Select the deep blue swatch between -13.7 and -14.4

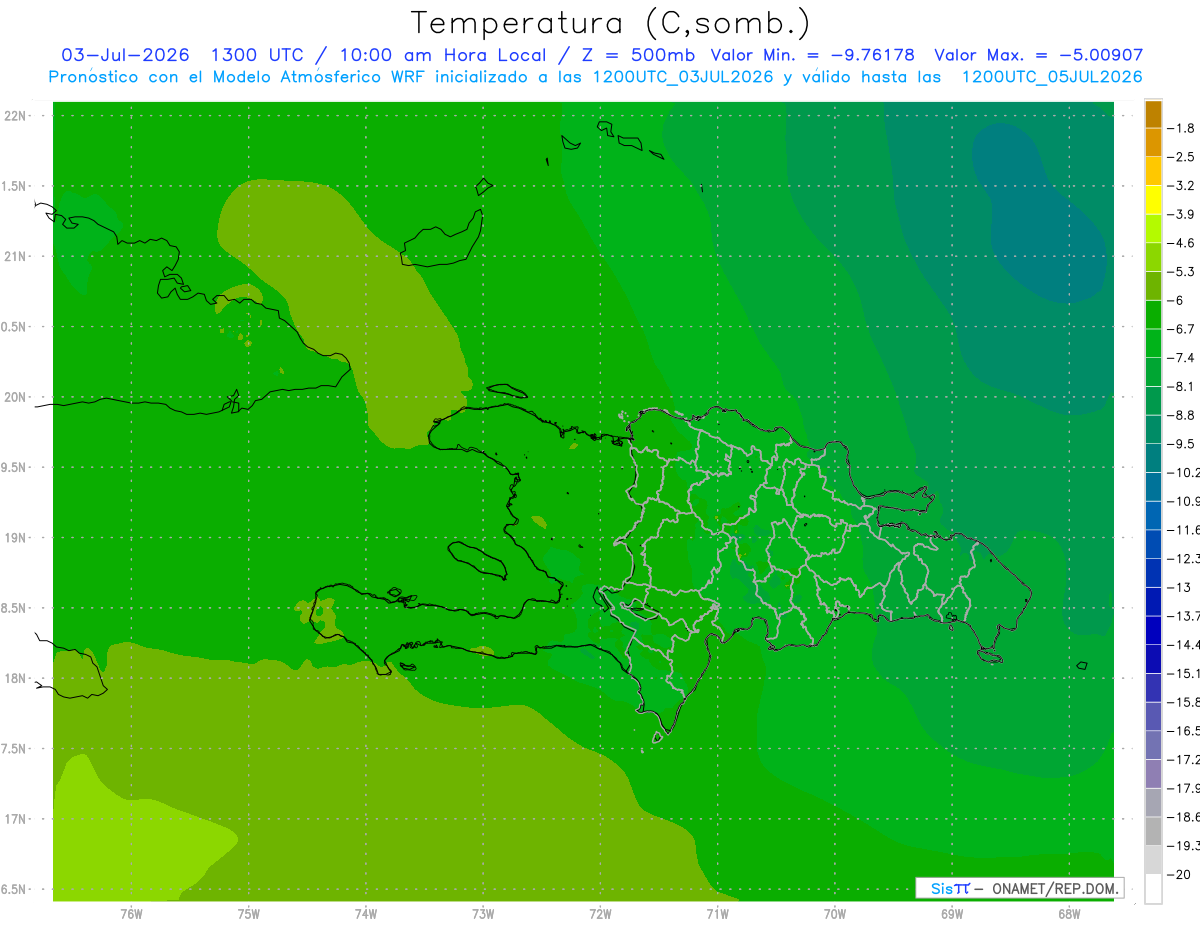[1153, 630]
